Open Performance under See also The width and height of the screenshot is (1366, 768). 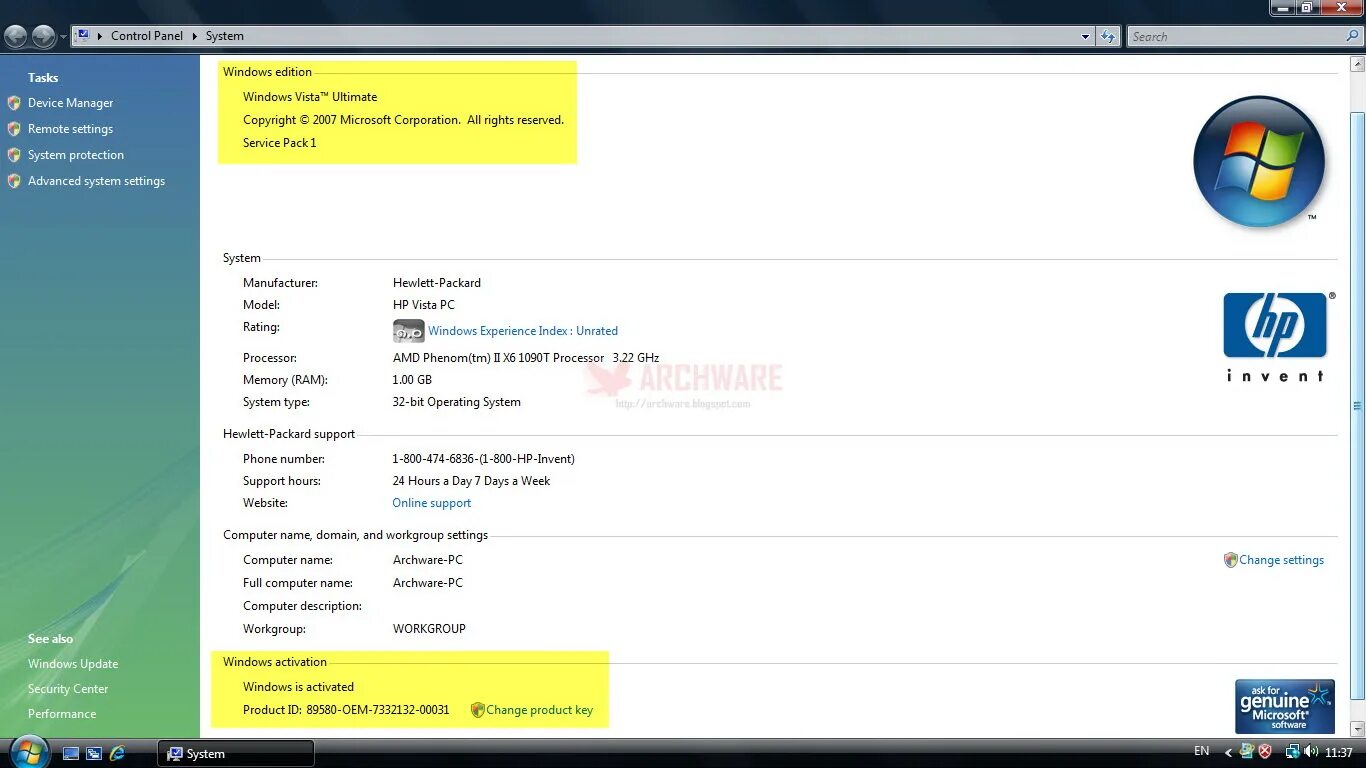click(62, 714)
